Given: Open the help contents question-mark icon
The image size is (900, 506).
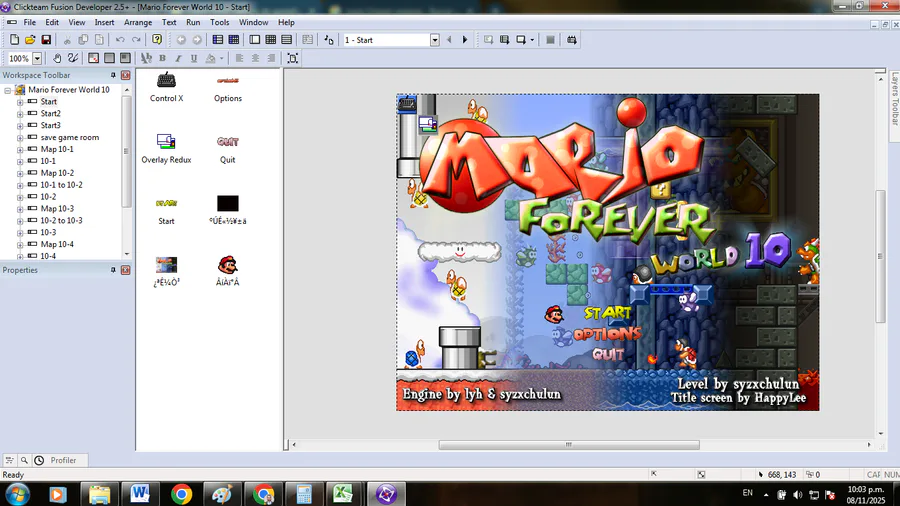Looking at the screenshot, I should [157, 40].
